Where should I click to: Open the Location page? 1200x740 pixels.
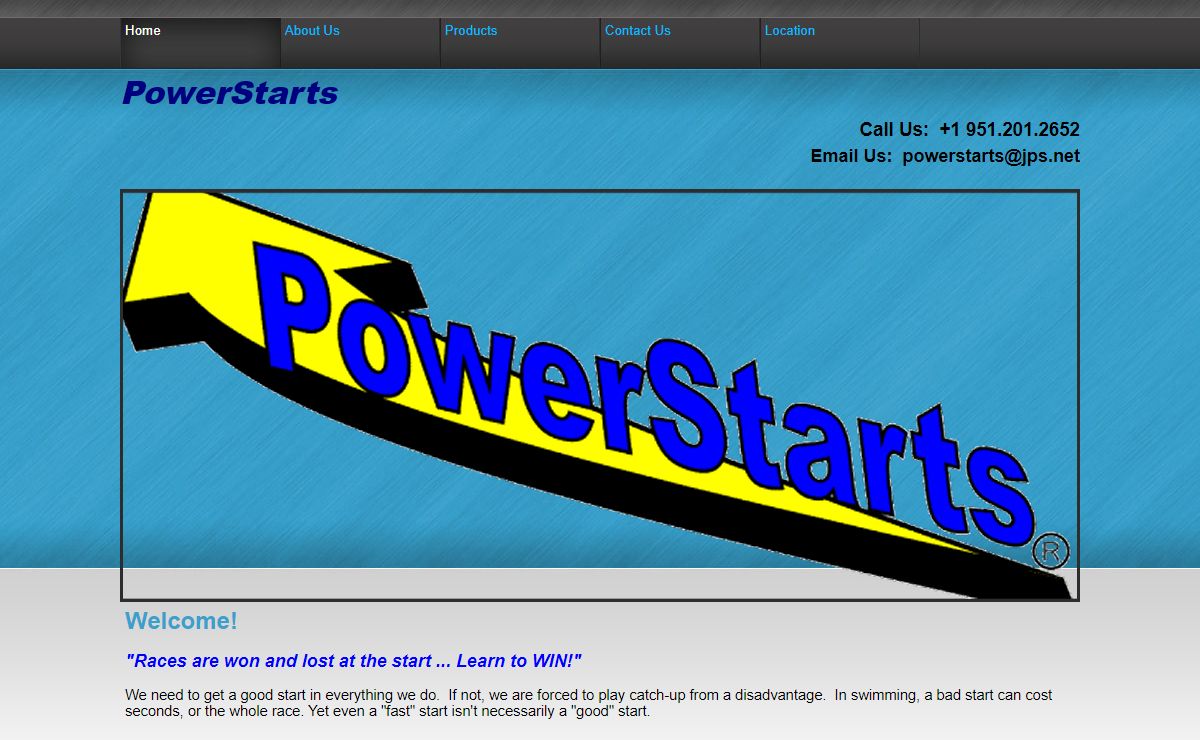coord(840,43)
